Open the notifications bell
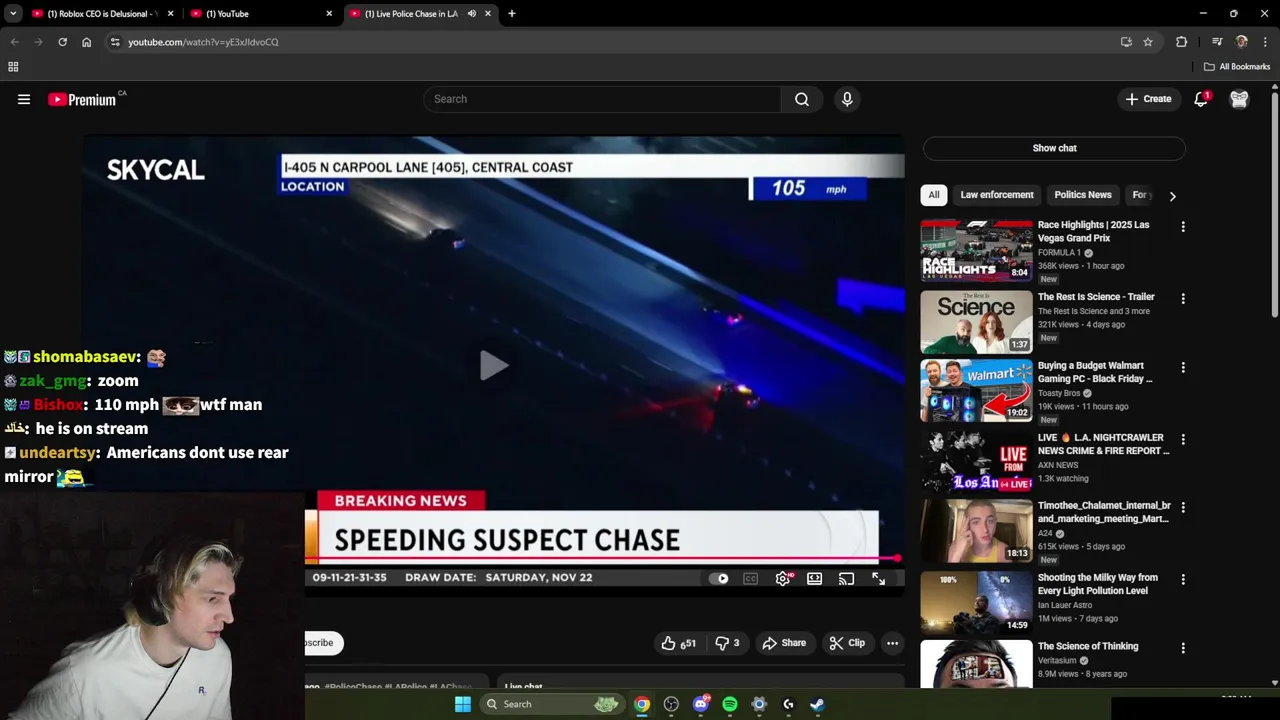 coord(1201,99)
